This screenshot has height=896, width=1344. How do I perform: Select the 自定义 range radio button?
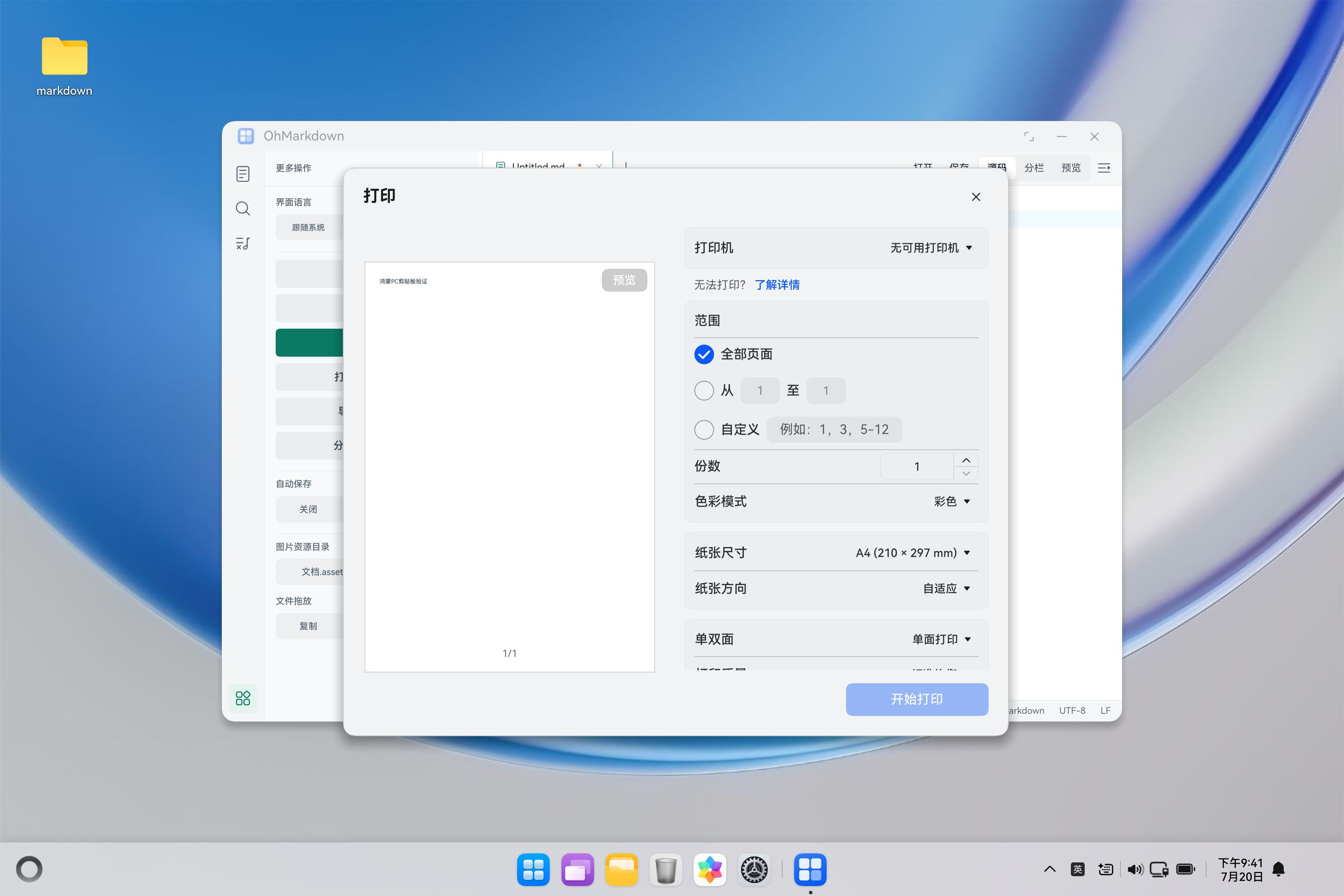[x=704, y=429]
